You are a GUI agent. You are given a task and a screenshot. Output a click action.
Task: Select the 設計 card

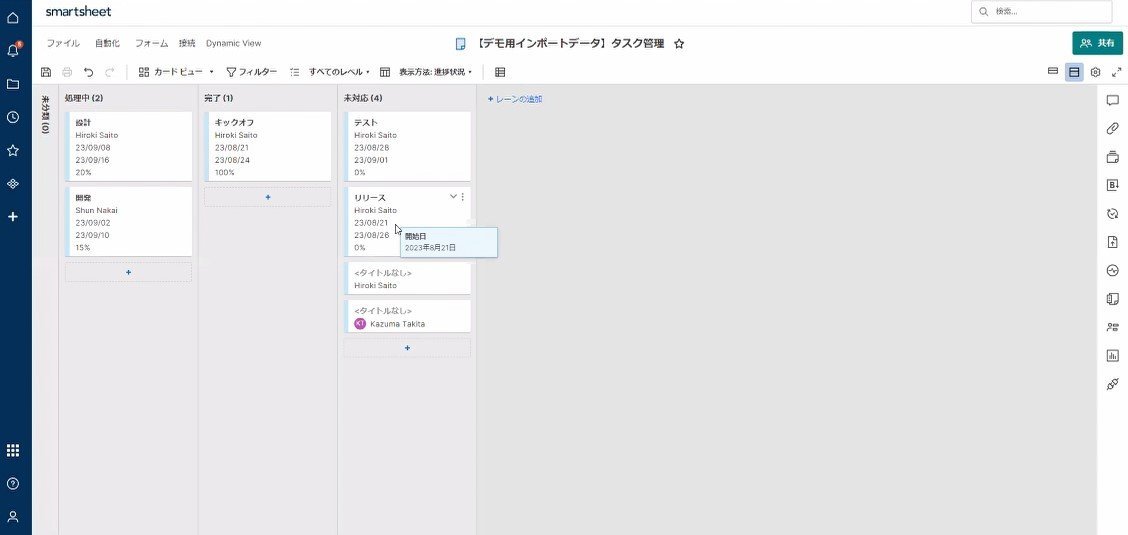129,147
